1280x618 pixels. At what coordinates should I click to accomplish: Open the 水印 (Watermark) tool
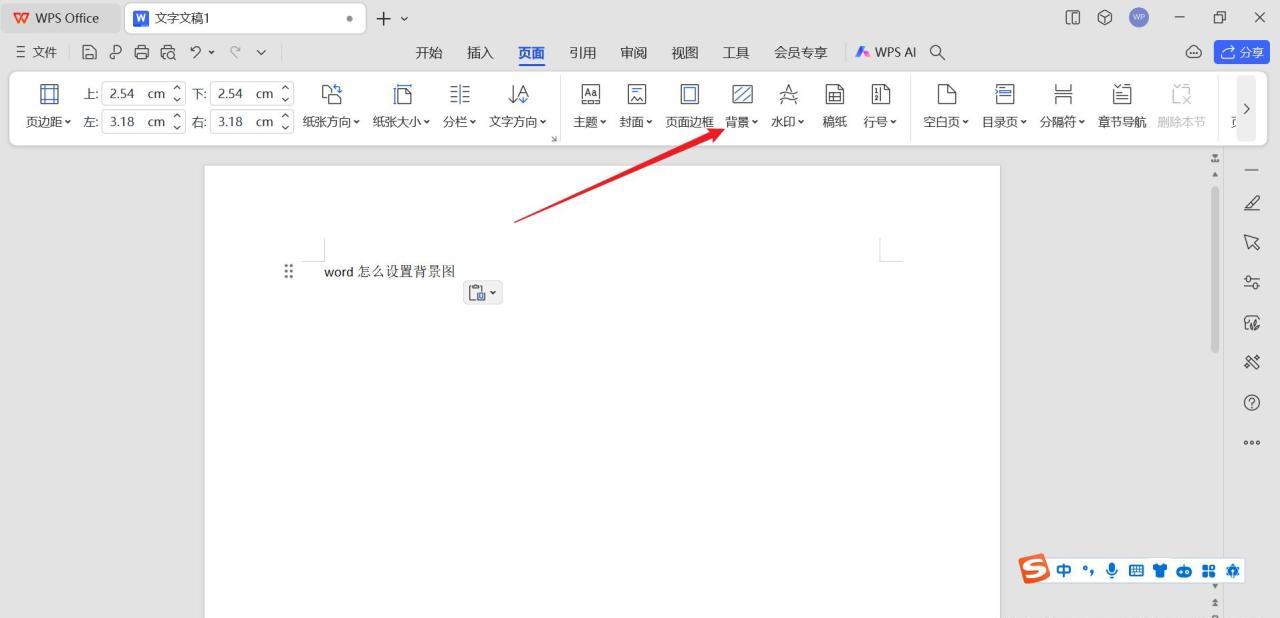click(x=788, y=104)
